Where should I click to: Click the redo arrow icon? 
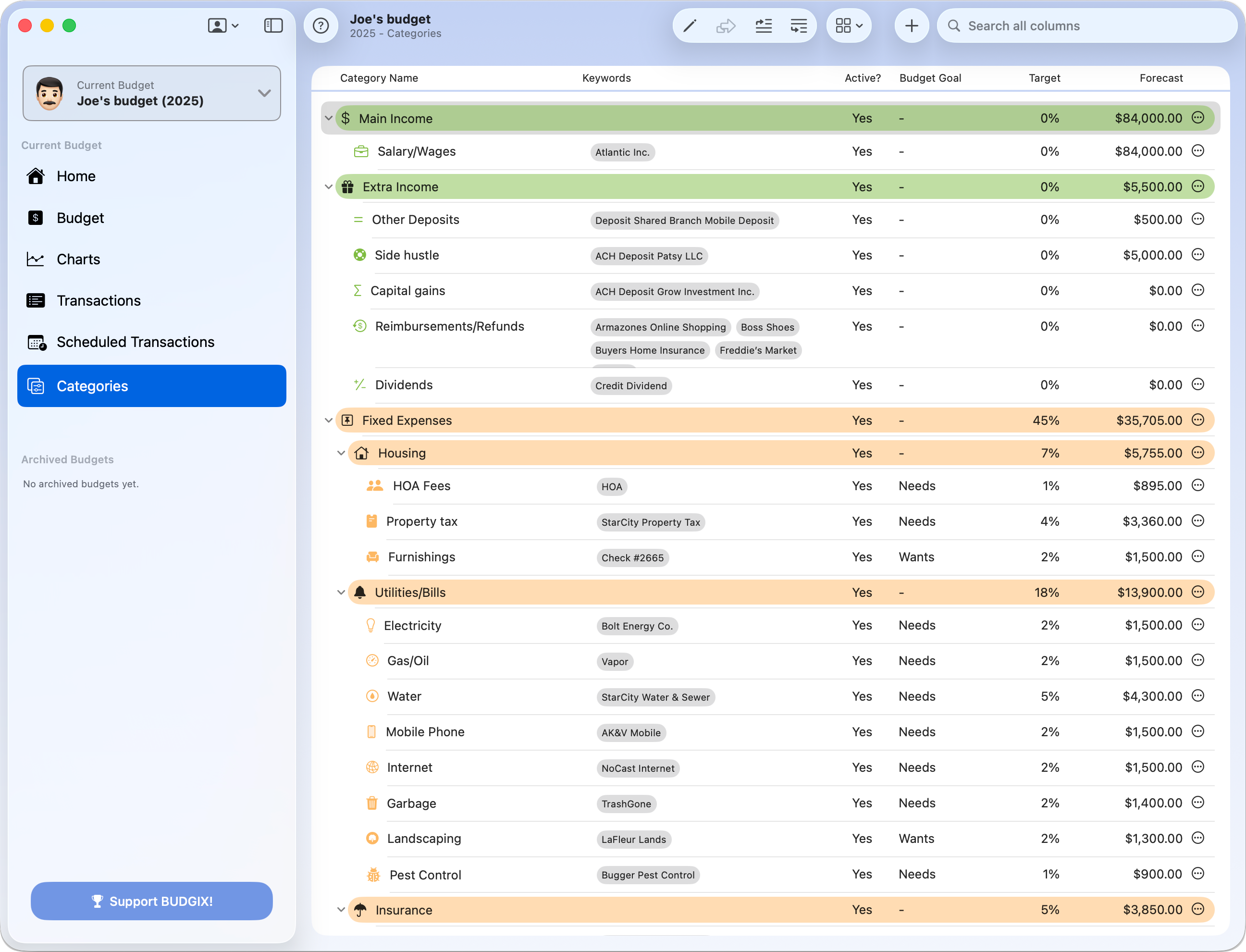click(x=726, y=25)
